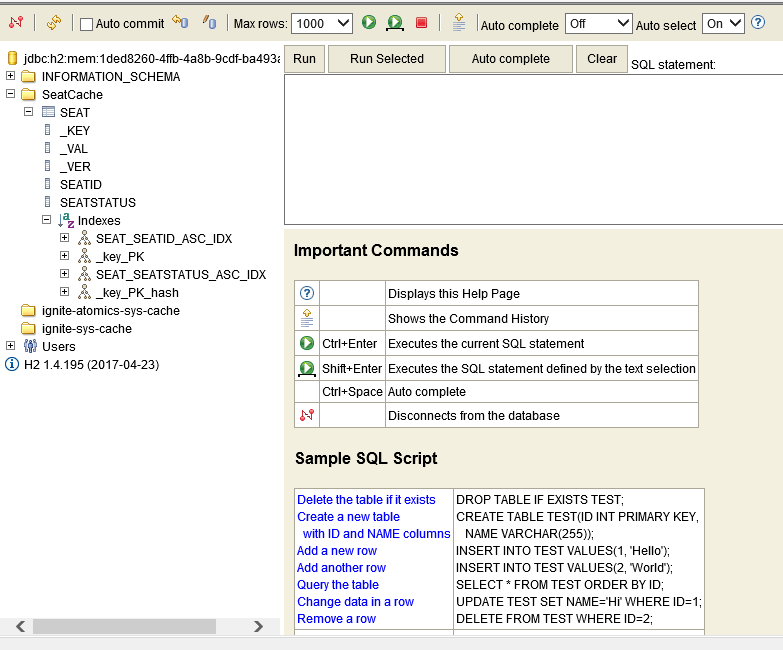Click the Run Selected toolbar icon
This screenshot has width=783, height=650.
(x=395, y=23)
